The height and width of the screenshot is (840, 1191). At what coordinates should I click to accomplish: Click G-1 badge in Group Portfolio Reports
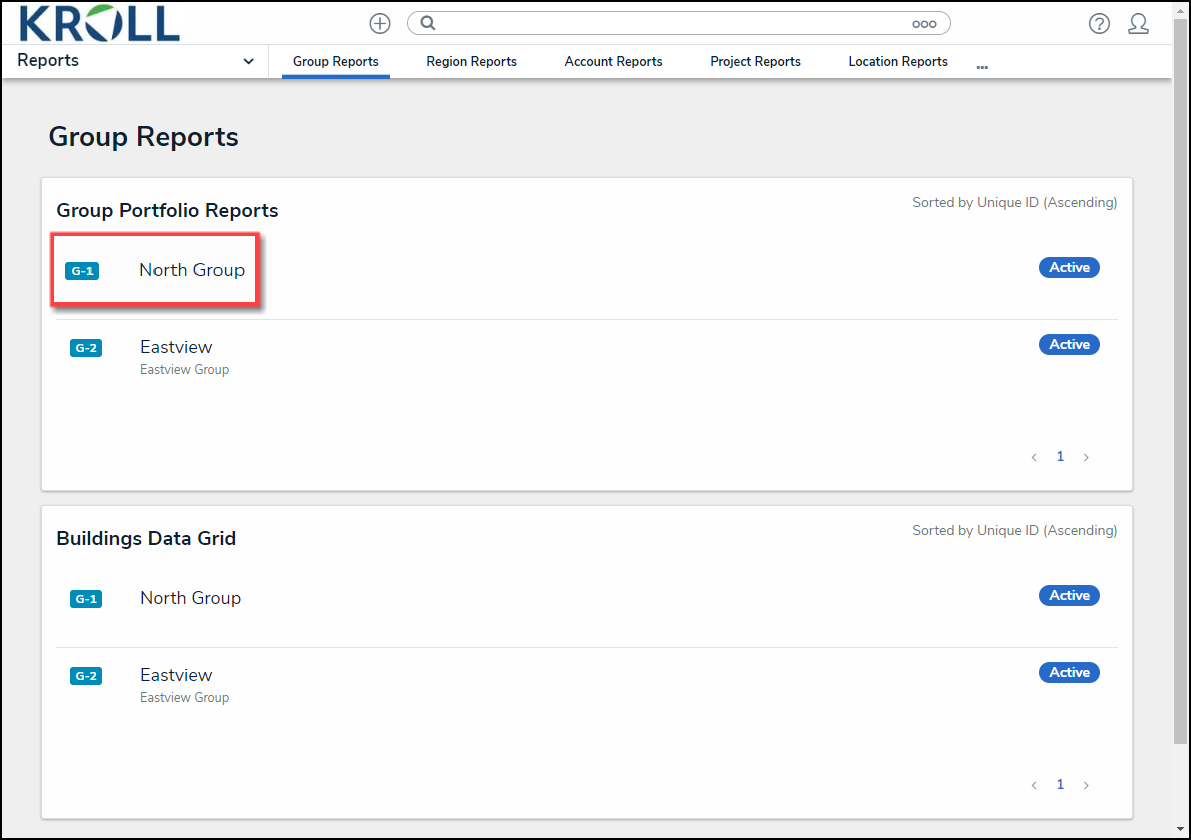click(82, 270)
